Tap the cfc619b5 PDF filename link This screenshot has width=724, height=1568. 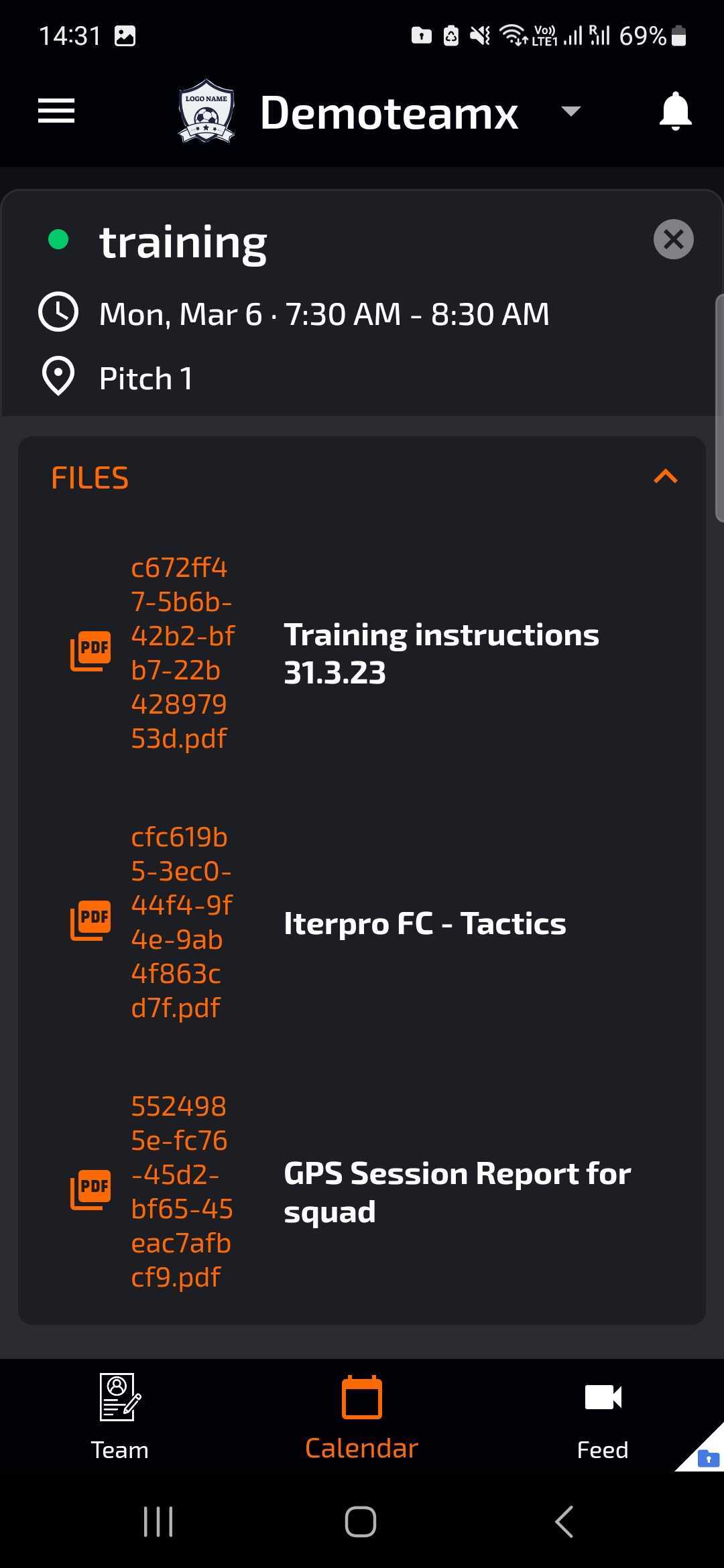click(x=181, y=922)
